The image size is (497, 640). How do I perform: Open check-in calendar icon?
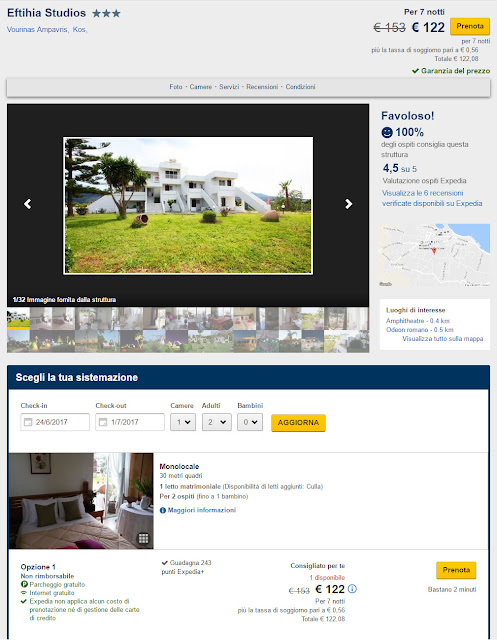point(28,422)
